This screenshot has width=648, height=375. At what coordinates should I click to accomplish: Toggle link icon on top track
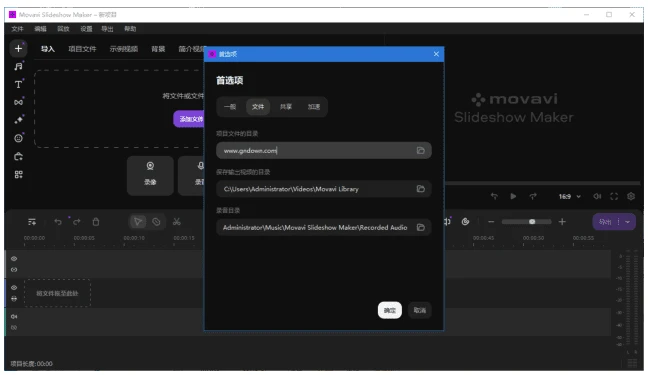coord(14,270)
